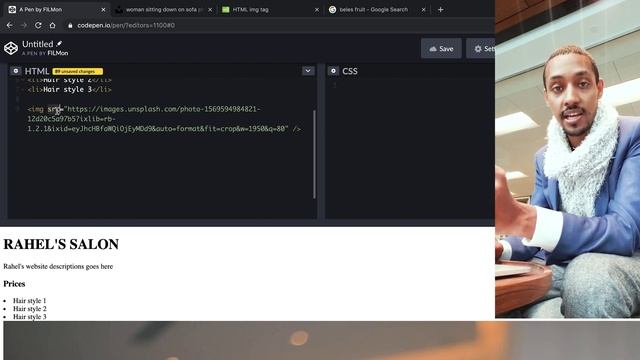The image size is (640, 360).
Task: Click the unsaved changes badge
Action: tap(78, 71)
